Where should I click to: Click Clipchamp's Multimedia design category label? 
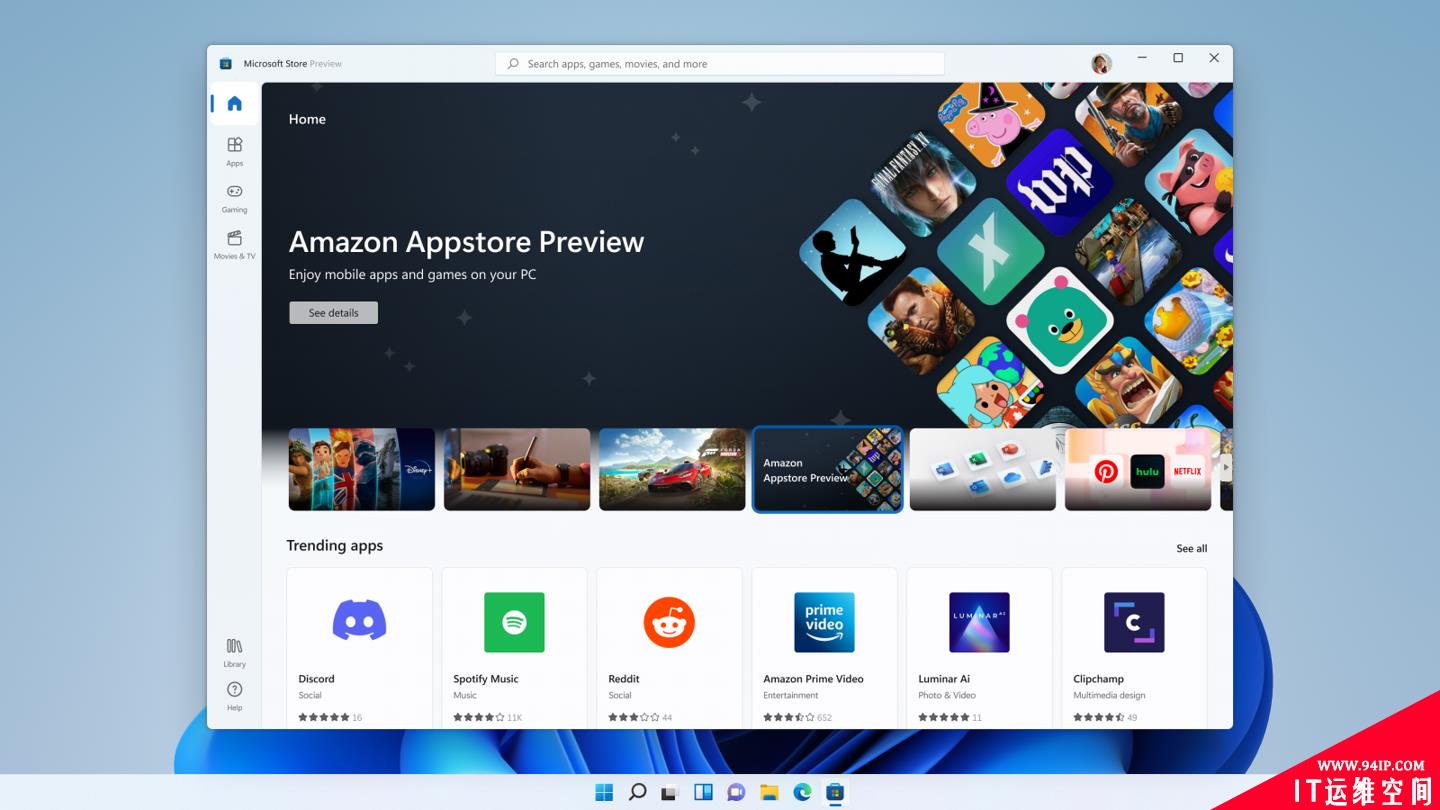point(1109,695)
